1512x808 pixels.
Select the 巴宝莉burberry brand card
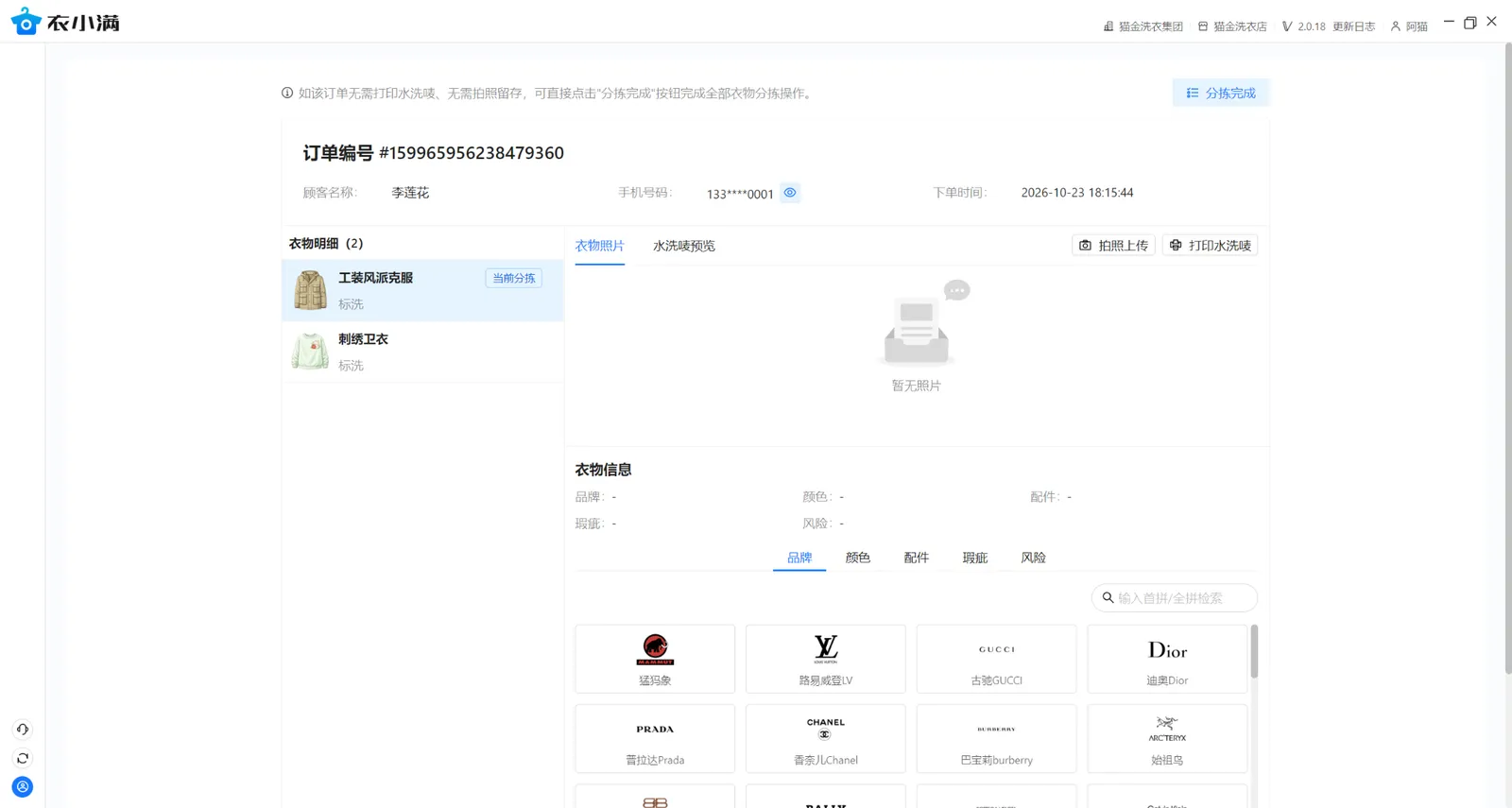coord(996,738)
